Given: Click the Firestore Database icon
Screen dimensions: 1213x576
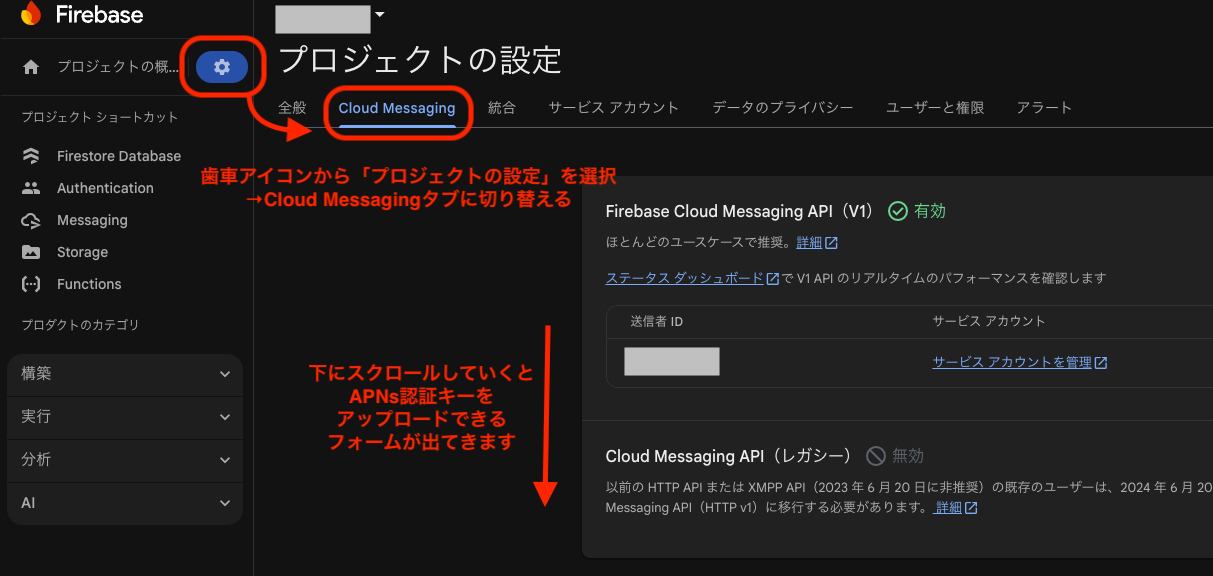Looking at the screenshot, I should pos(31,156).
